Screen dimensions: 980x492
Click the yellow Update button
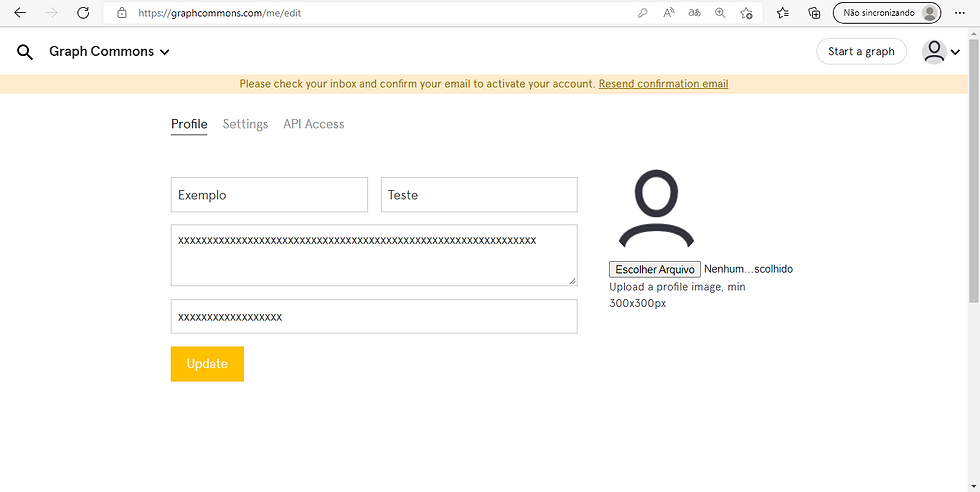[207, 364]
